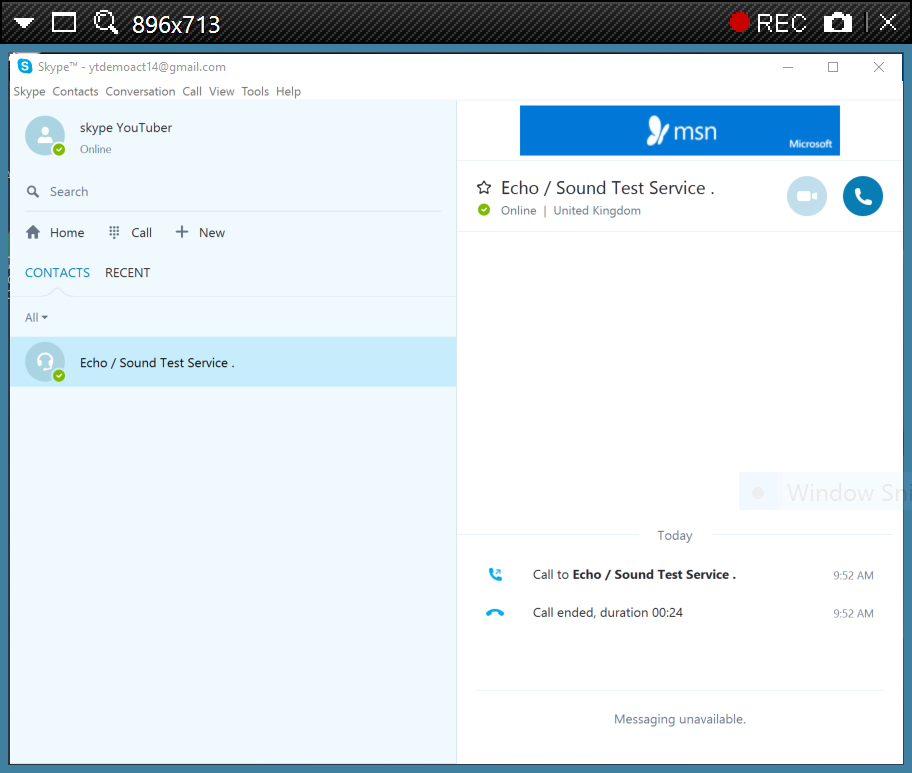This screenshot has width=912, height=773.
Task: Open the dial pad grid icon beside Call
Action: pyautogui.click(x=114, y=232)
